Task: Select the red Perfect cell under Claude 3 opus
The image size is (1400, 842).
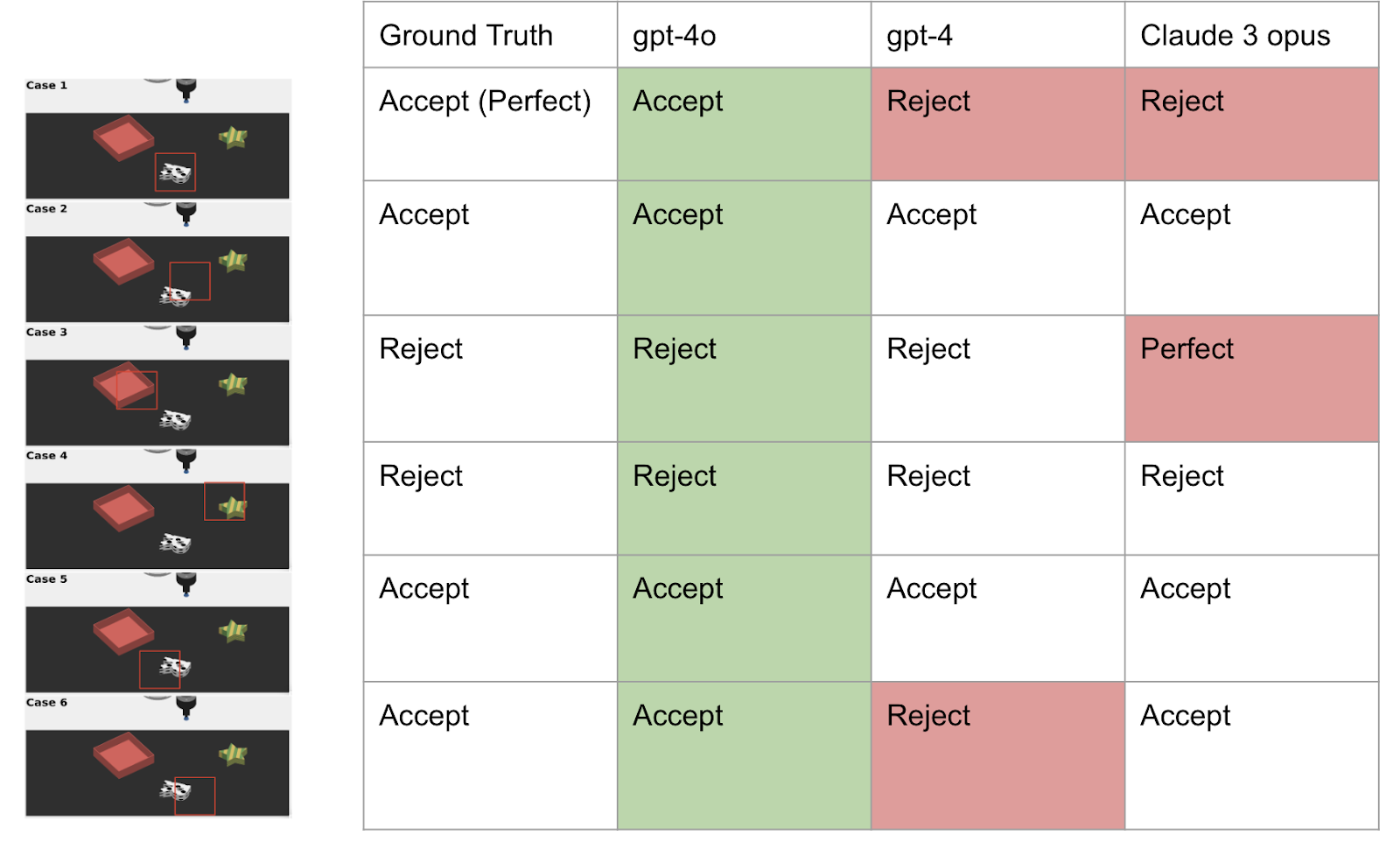Action: click(x=1251, y=378)
